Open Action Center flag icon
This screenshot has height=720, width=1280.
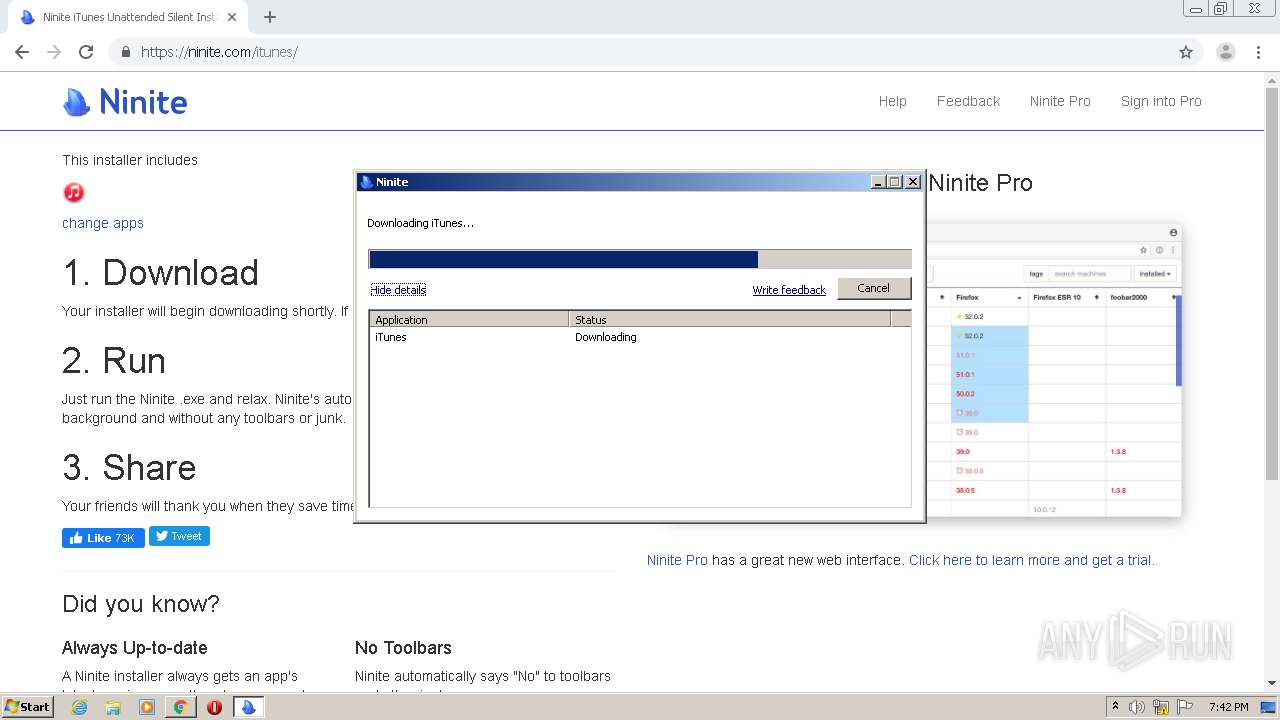pyautogui.click(x=1186, y=707)
